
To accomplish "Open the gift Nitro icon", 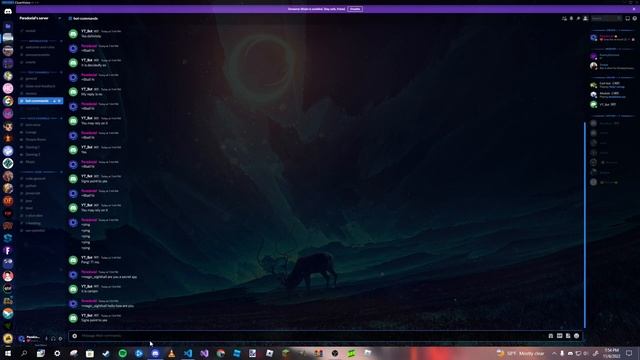I will tap(551, 336).
